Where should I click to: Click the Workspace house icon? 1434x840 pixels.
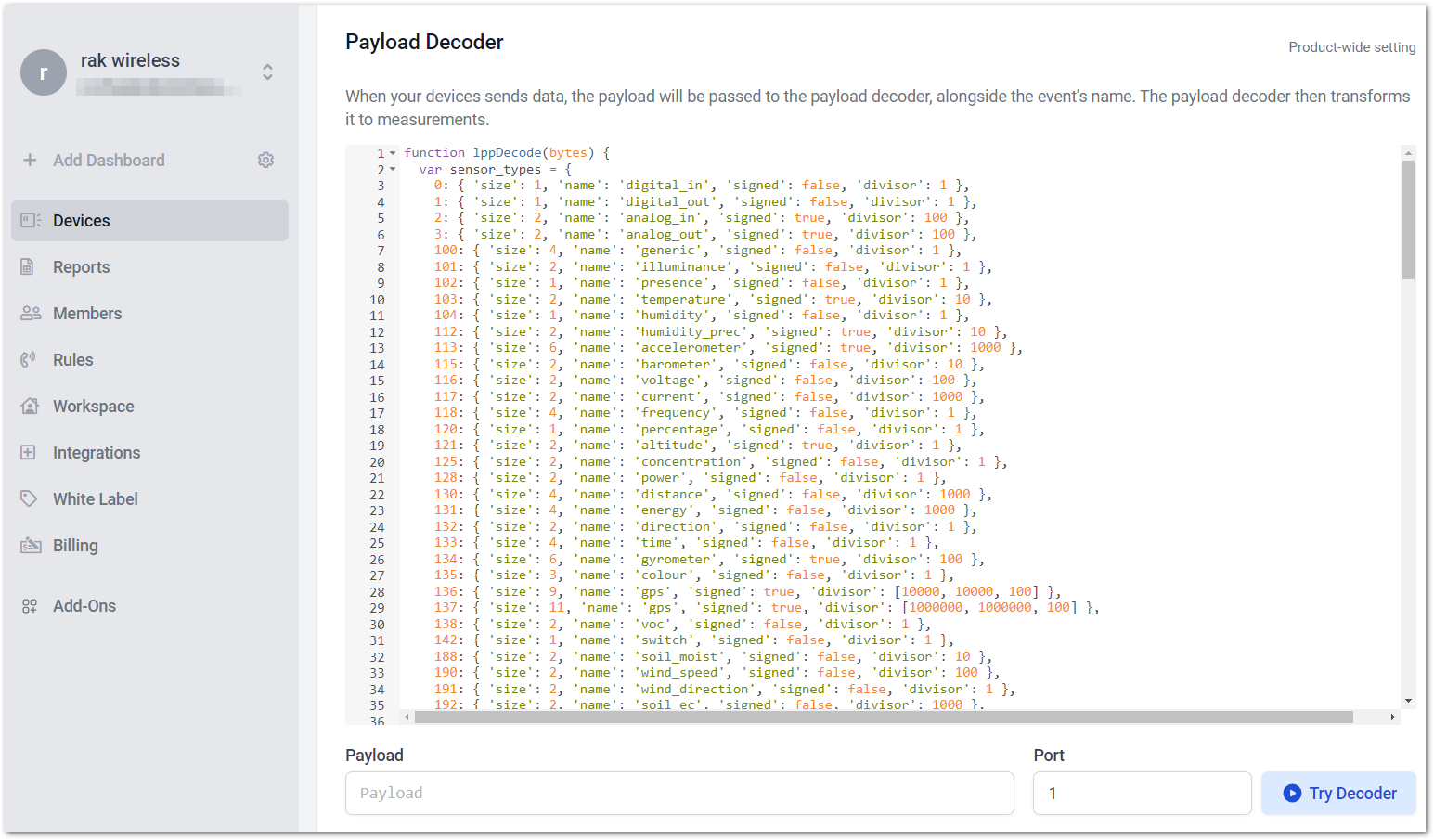(x=30, y=407)
